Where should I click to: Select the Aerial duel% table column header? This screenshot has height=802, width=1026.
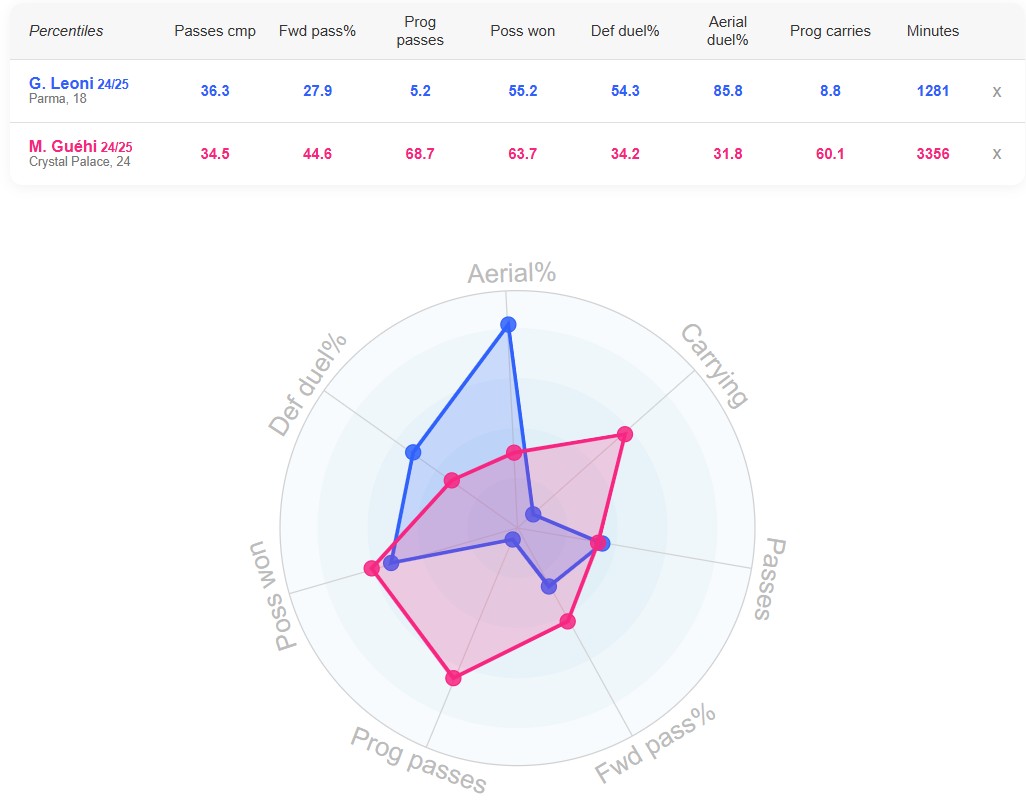(728, 31)
